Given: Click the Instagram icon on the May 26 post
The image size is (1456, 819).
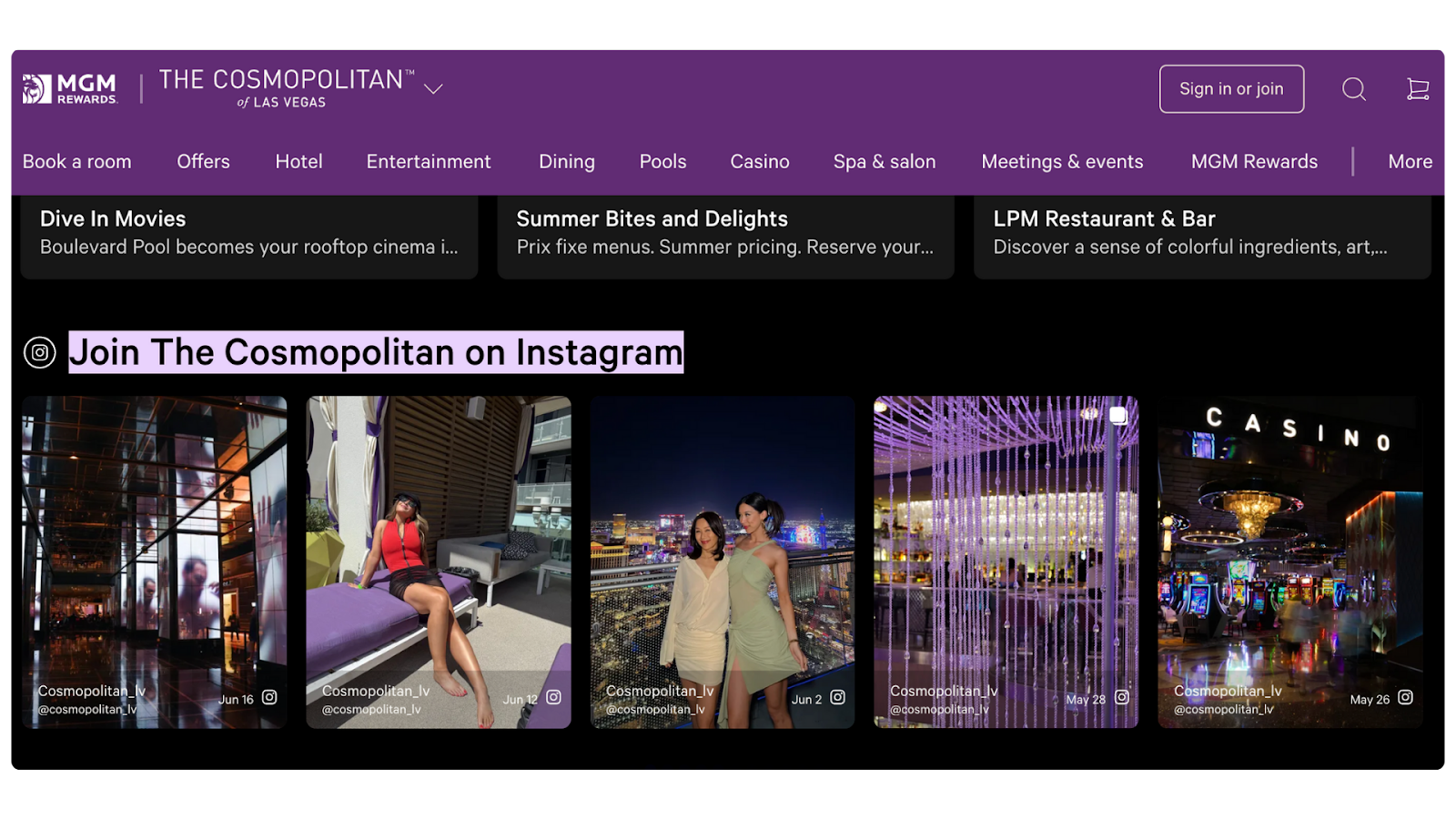Looking at the screenshot, I should click(x=1405, y=697).
